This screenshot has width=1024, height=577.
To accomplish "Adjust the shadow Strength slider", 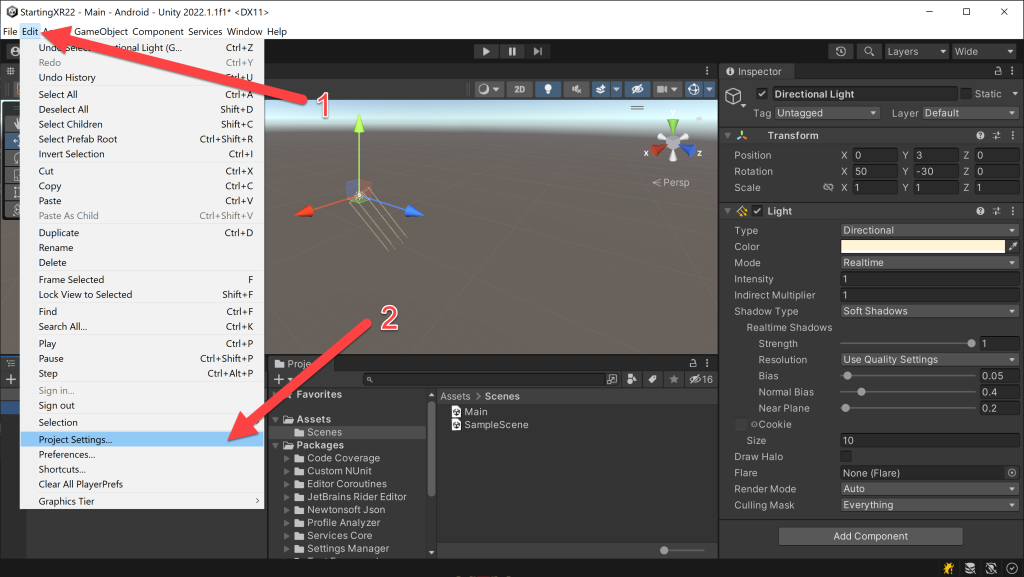I will coord(908,343).
